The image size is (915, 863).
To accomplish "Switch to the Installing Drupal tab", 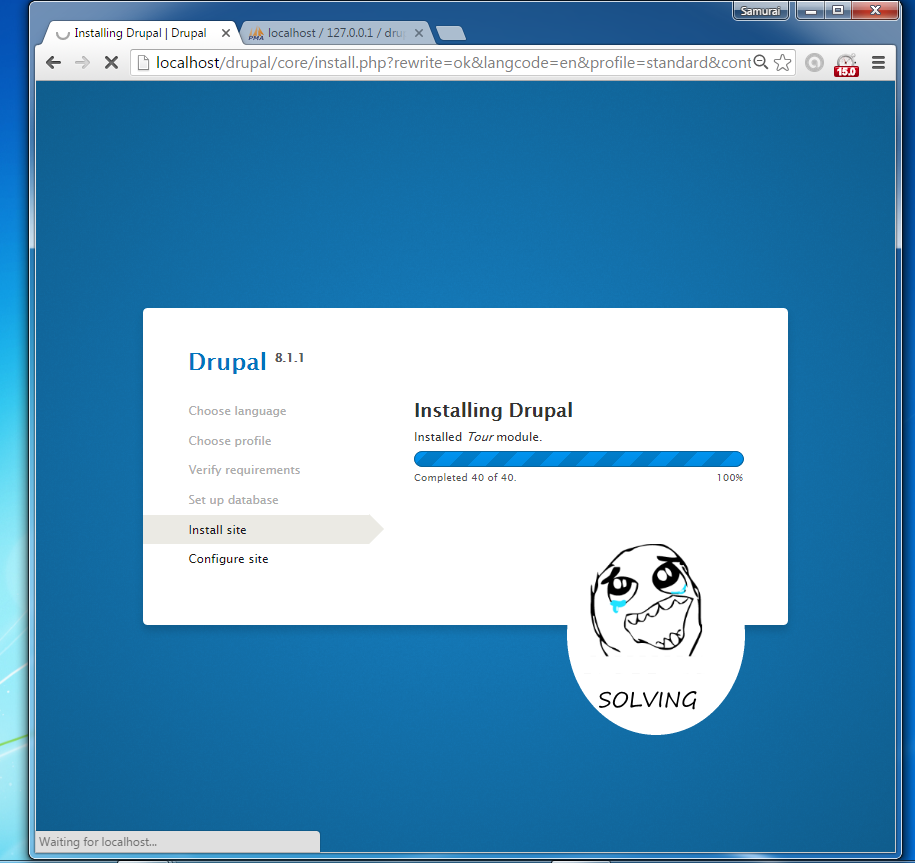I will (140, 33).
